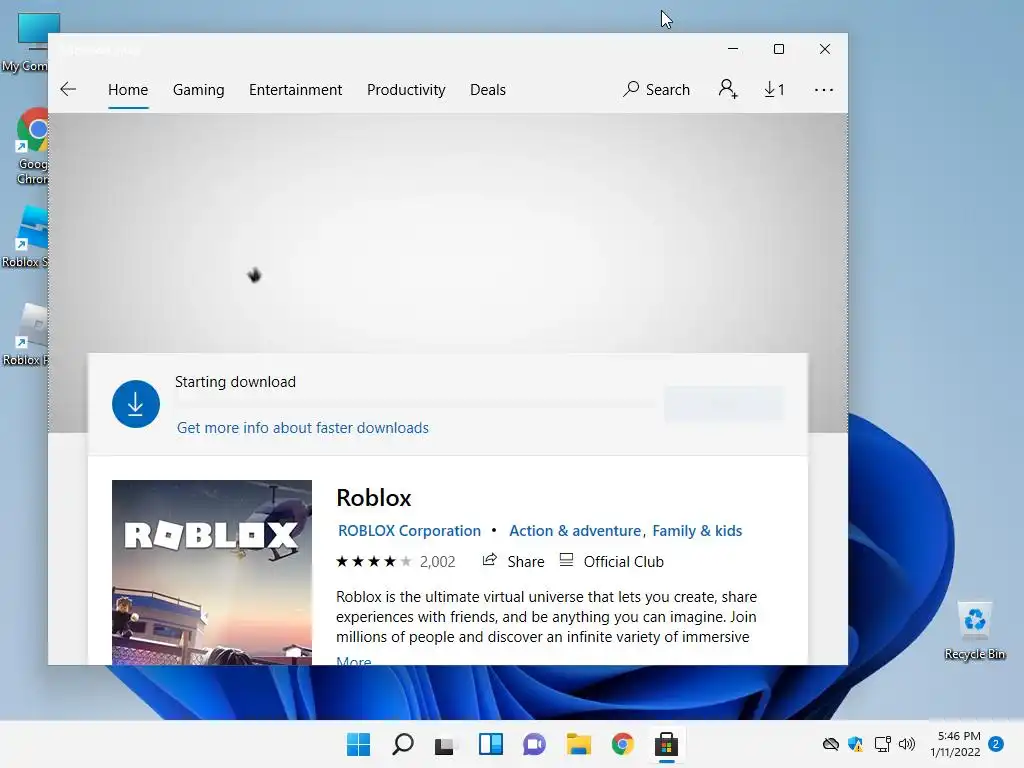This screenshot has height=768, width=1024.
Task: Click Search in the Store header
Action: click(x=656, y=89)
